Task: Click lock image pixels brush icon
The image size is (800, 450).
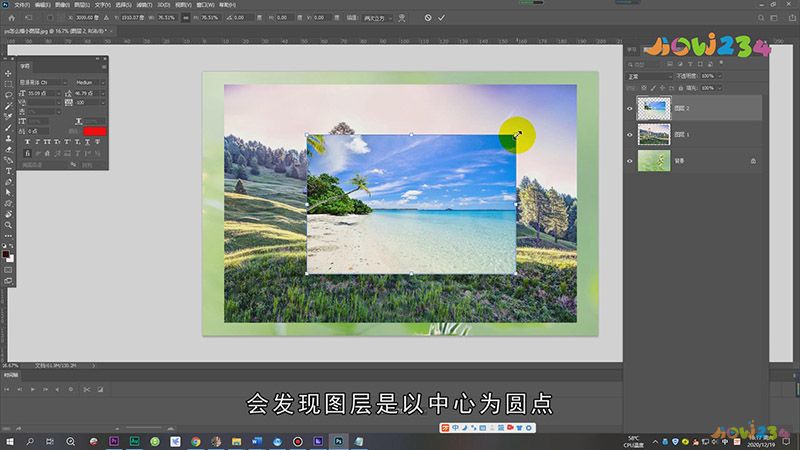Action: [653, 88]
